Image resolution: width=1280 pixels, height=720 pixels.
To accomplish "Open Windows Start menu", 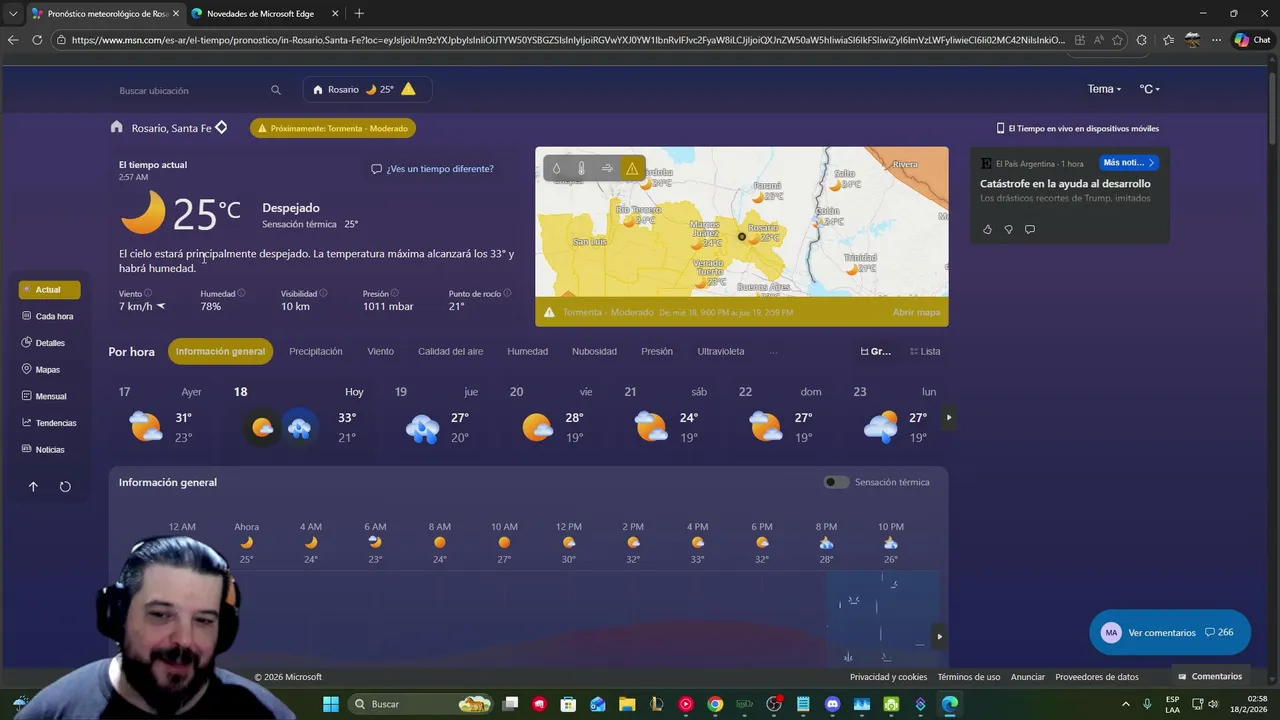I will (331, 704).
